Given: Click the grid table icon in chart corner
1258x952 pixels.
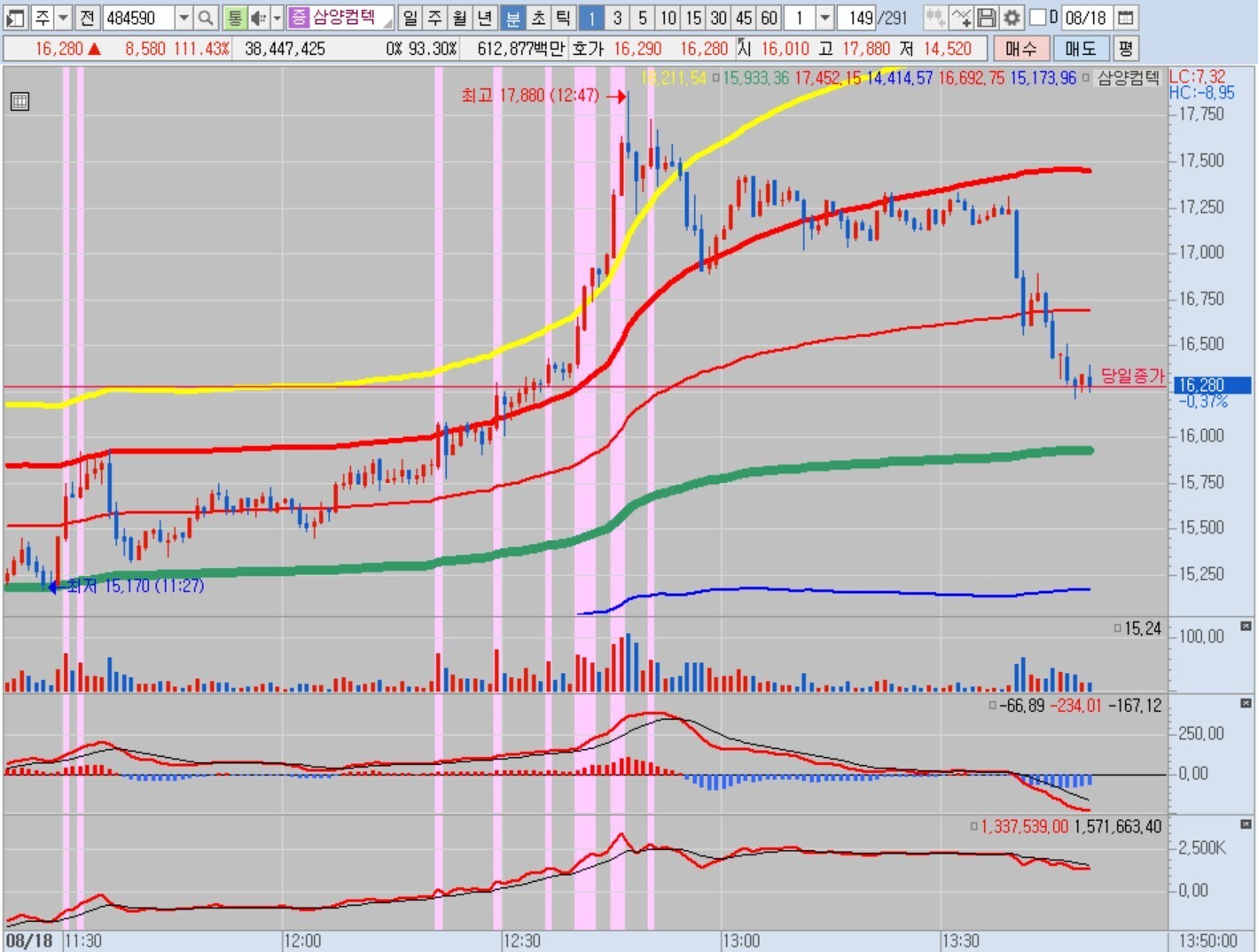Looking at the screenshot, I should point(20,101).
